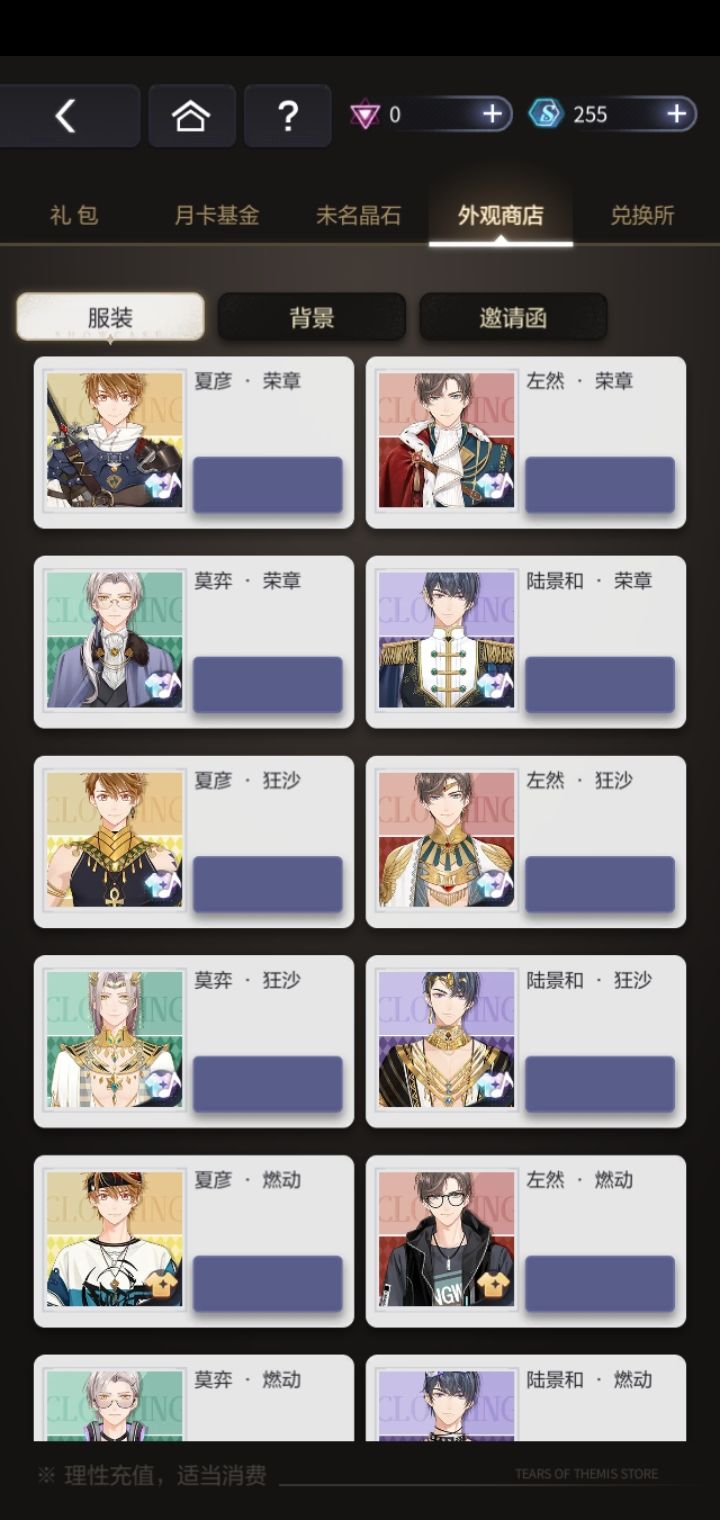Add S-chips with plus beside 255

[x=676, y=115]
